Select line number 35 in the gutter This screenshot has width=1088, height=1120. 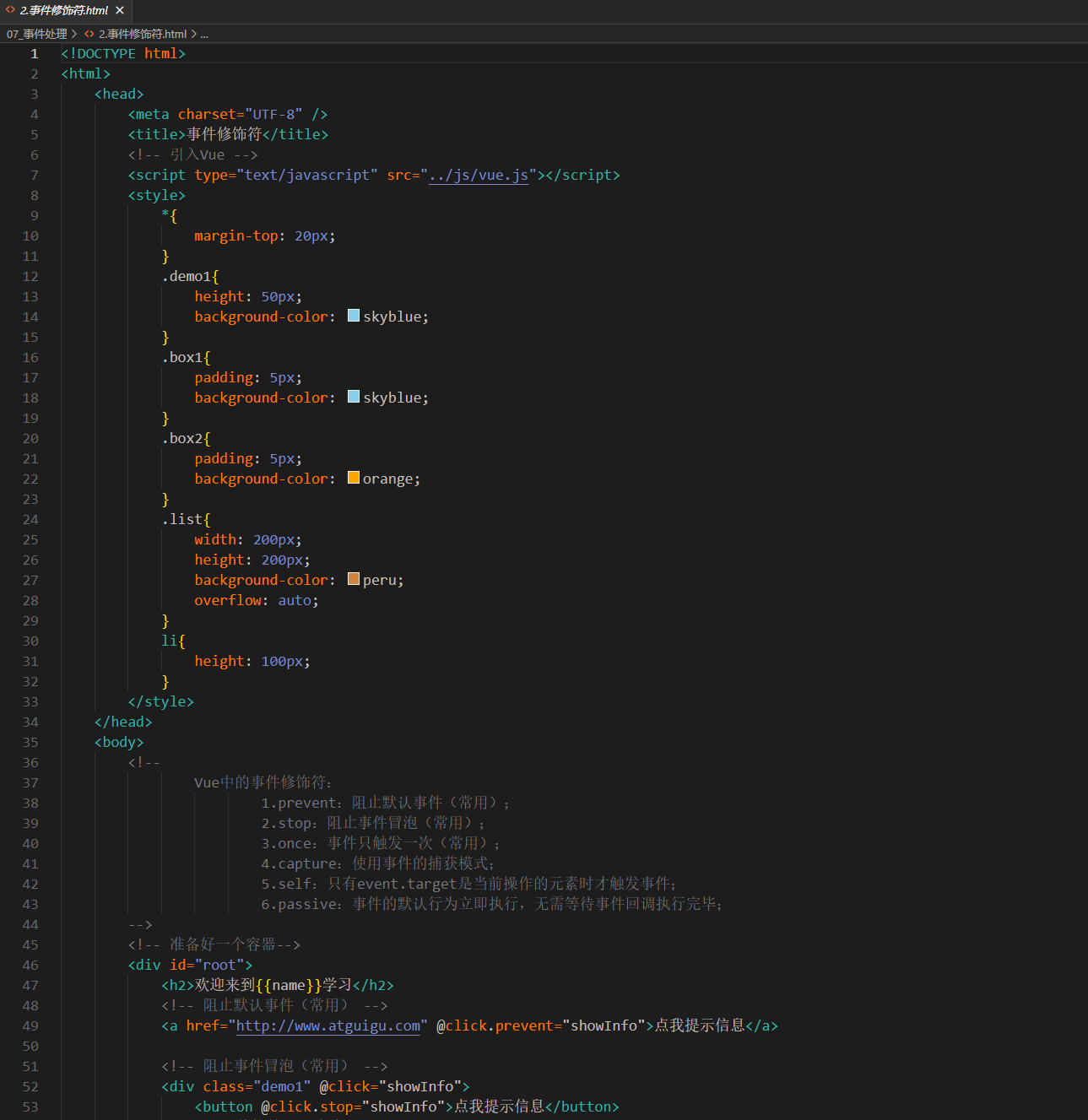(30, 742)
